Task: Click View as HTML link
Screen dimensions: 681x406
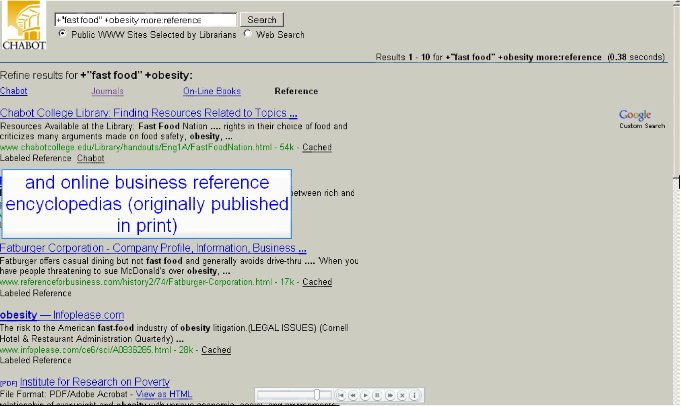Action: tap(164, 394)
